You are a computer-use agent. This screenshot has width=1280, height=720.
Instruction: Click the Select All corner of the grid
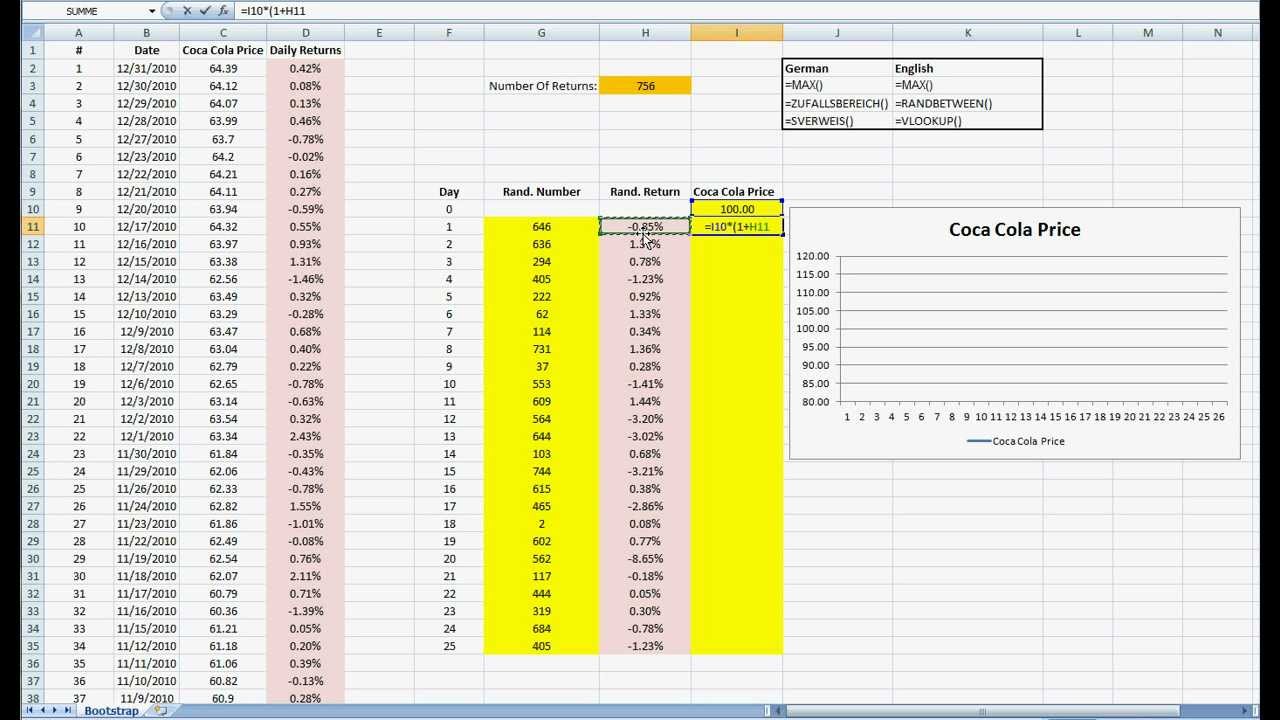33,33
